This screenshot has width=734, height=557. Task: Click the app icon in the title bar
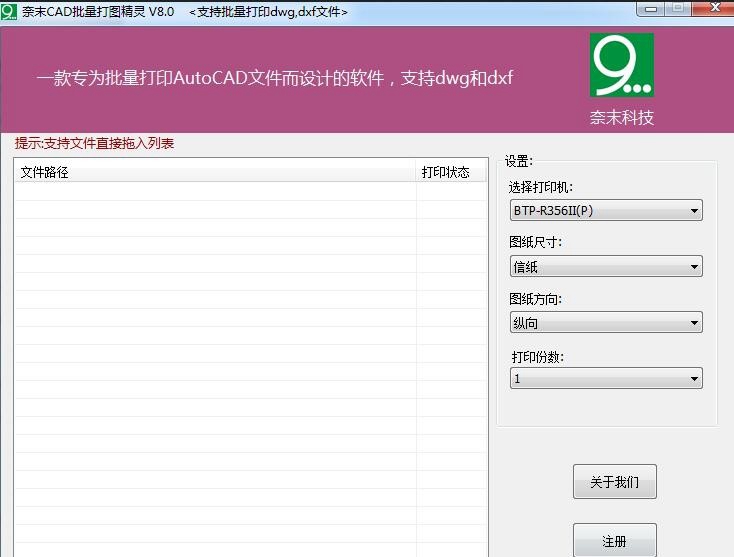coord(8,11)
